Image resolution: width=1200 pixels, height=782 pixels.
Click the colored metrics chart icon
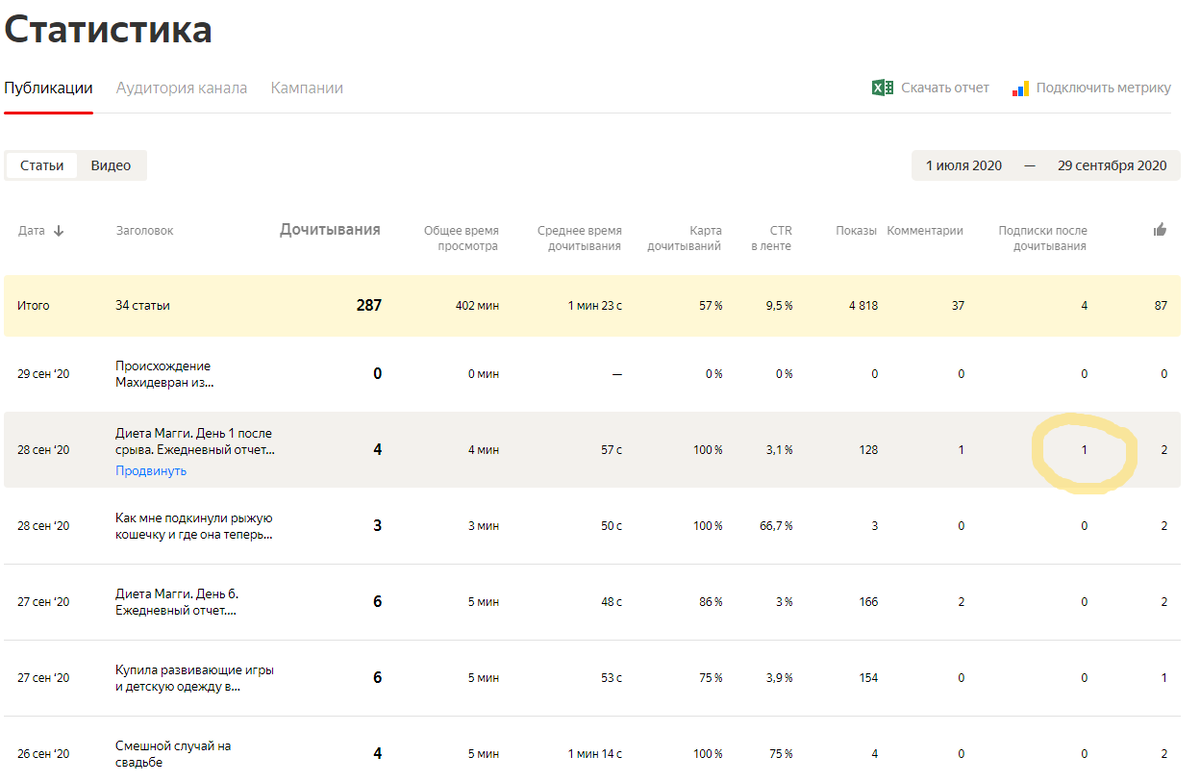[x=1020, y=88]
